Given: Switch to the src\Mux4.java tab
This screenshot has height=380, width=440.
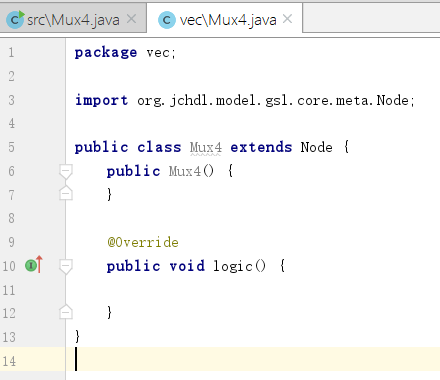Looking at the screenshot, I should pos(73,20).
